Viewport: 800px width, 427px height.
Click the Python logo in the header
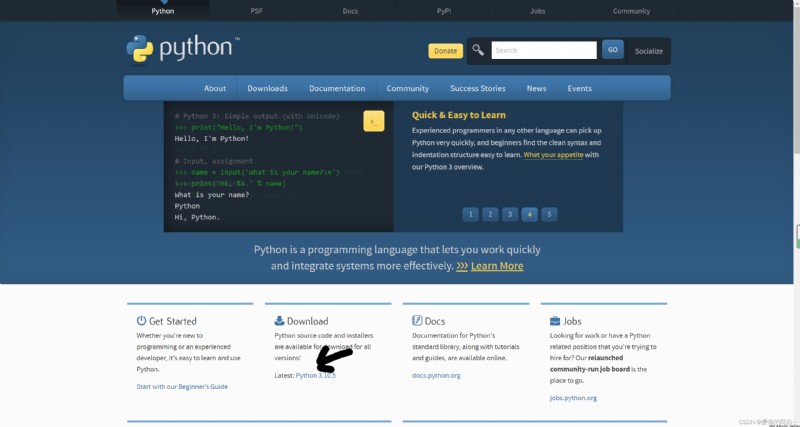click(x=182, y=49)
